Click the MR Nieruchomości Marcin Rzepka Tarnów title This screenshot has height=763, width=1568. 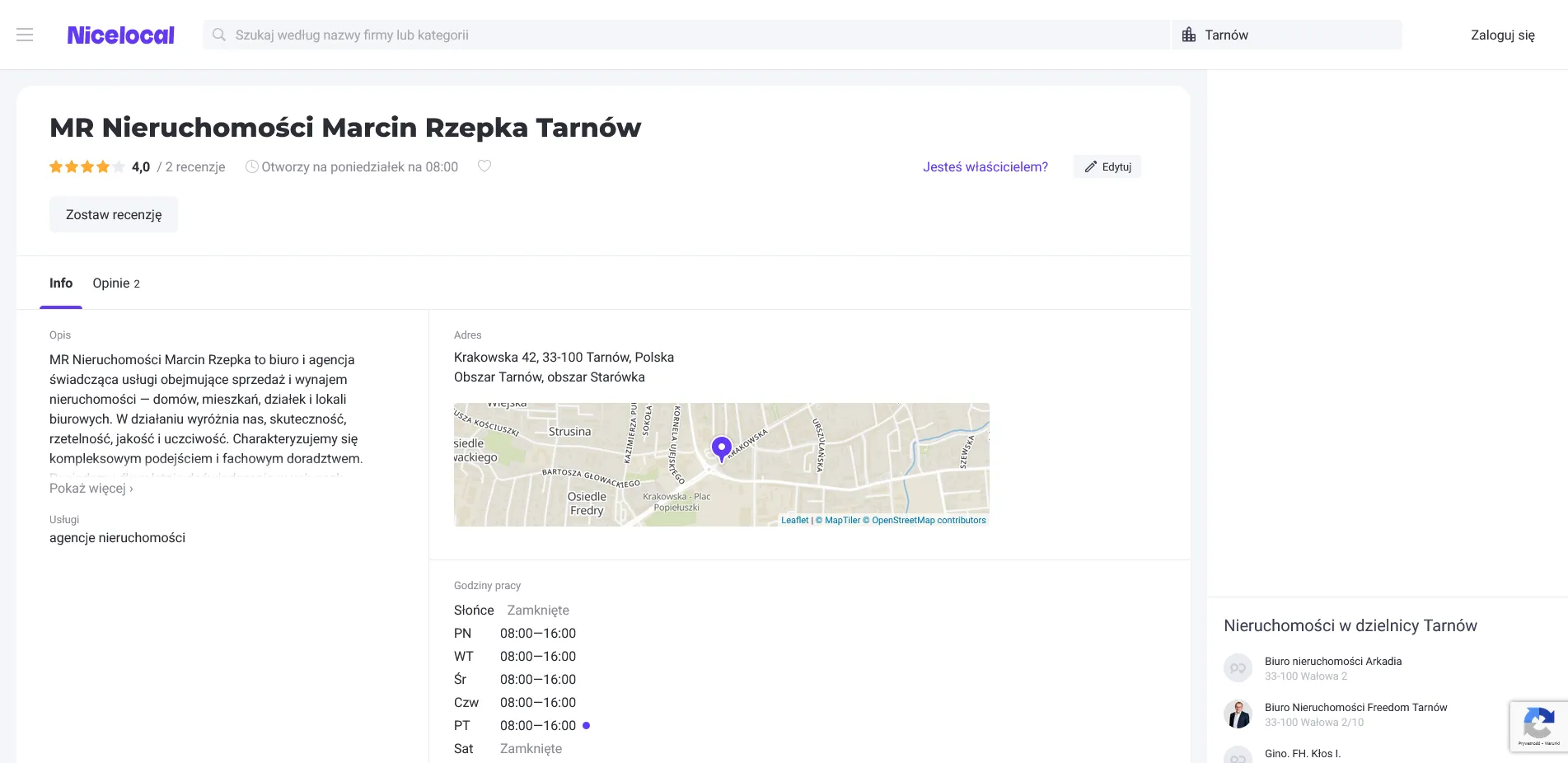pyautogui.click(x=345, y=128)
